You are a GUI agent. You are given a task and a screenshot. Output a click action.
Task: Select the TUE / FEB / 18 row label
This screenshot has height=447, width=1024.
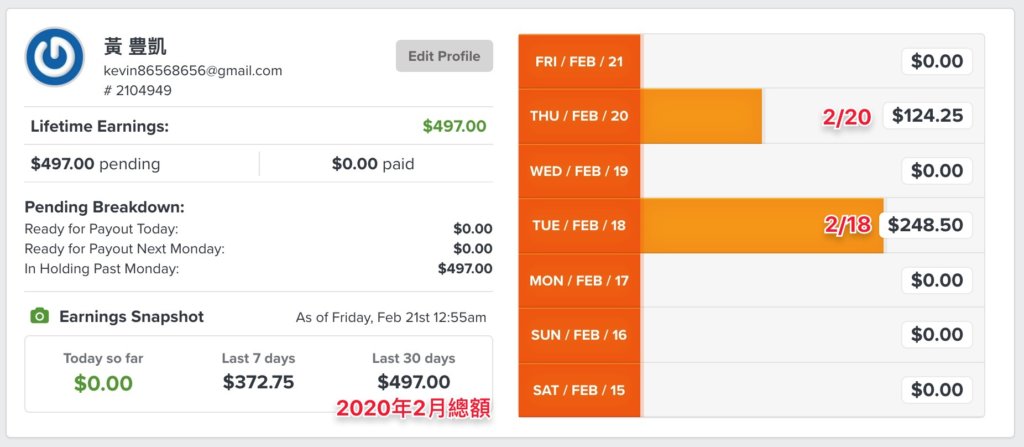coord(579,225)
